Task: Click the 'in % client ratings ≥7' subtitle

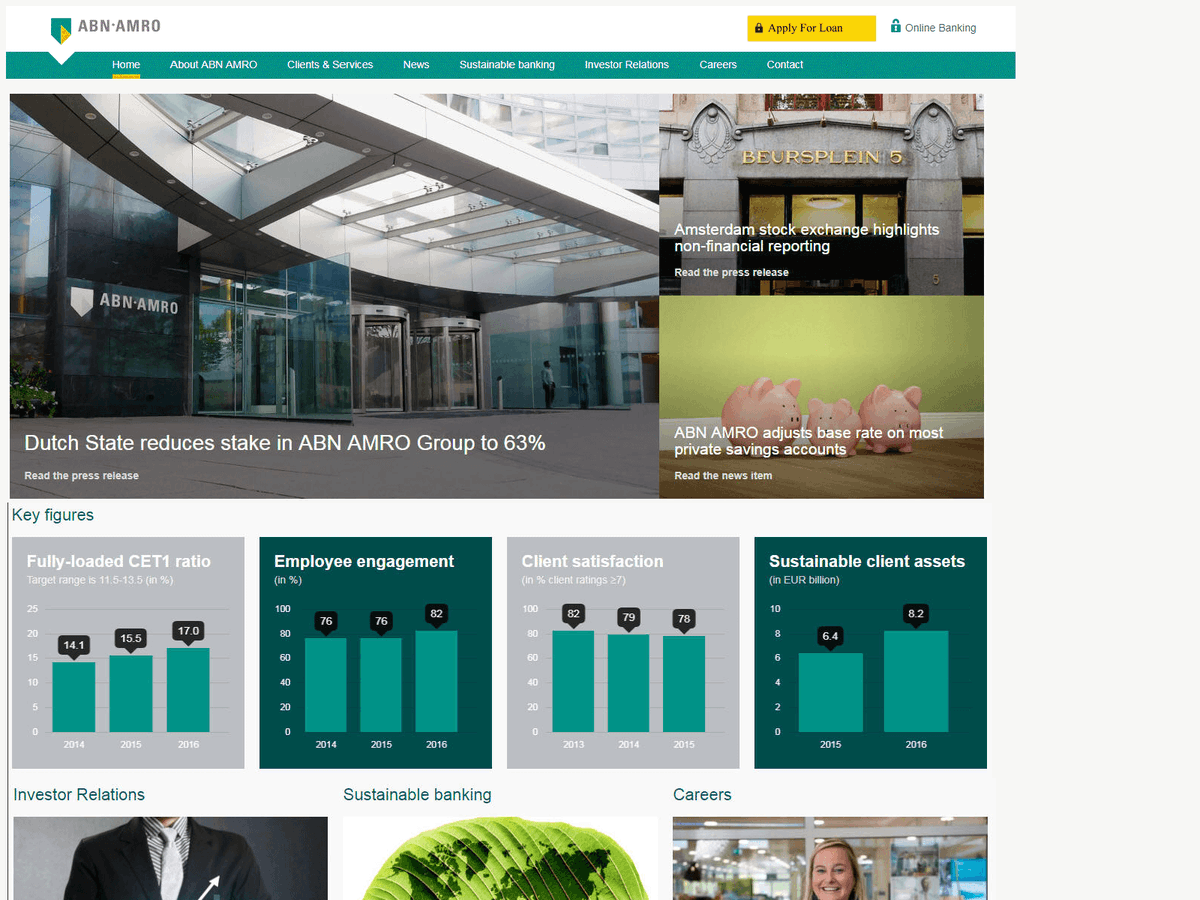Action: (574, 580)
